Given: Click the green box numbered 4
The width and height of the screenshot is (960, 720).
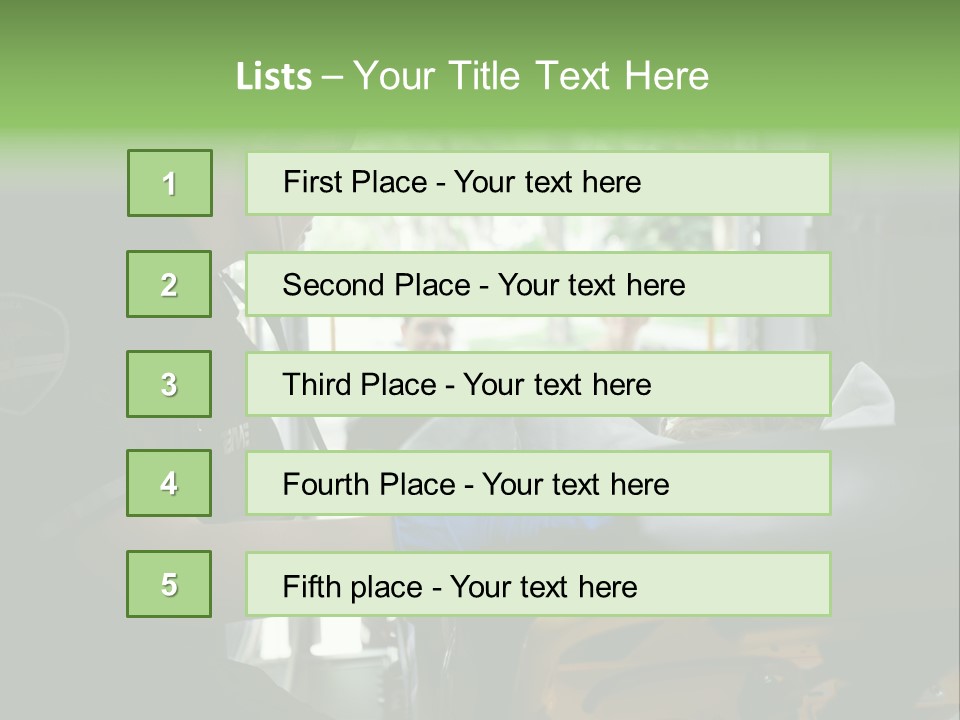Looking at the screenshot, I should pyautogui.click(x=169, y=484).
